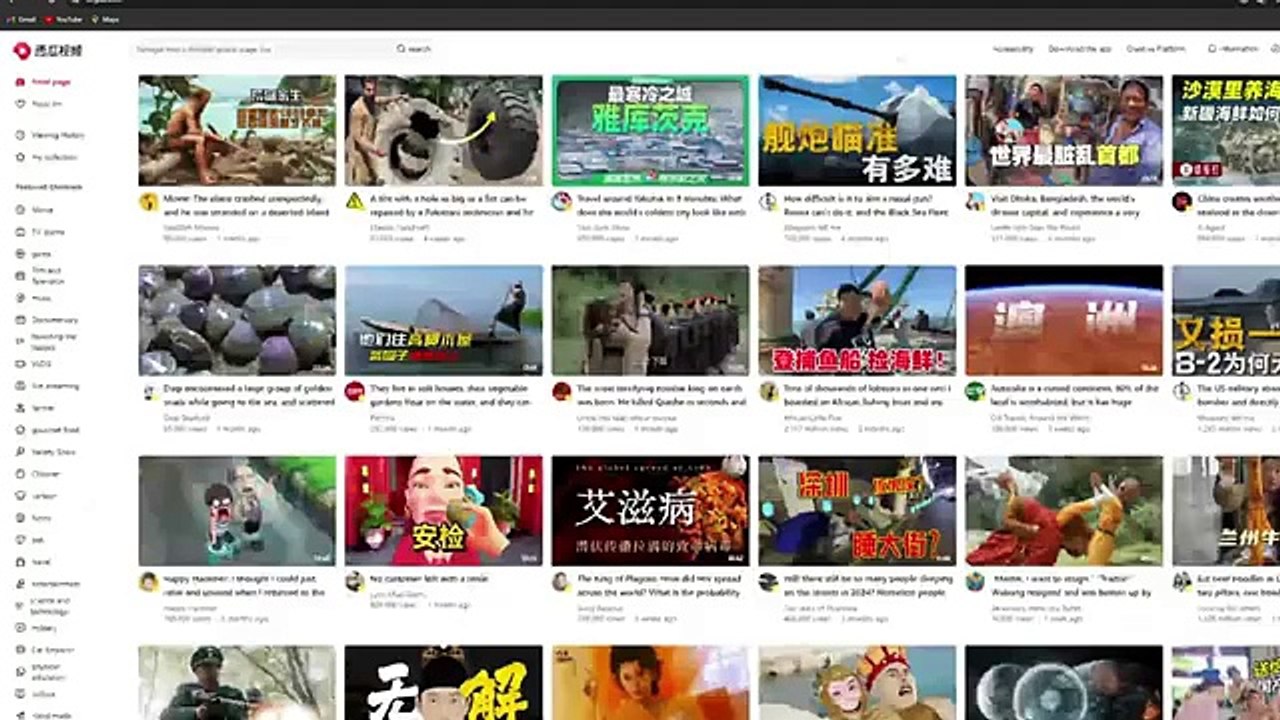This screenshot has height=720, width=1280.
Task: Play the naval gun aiming video thumbnail
Action: coord(857,130)
